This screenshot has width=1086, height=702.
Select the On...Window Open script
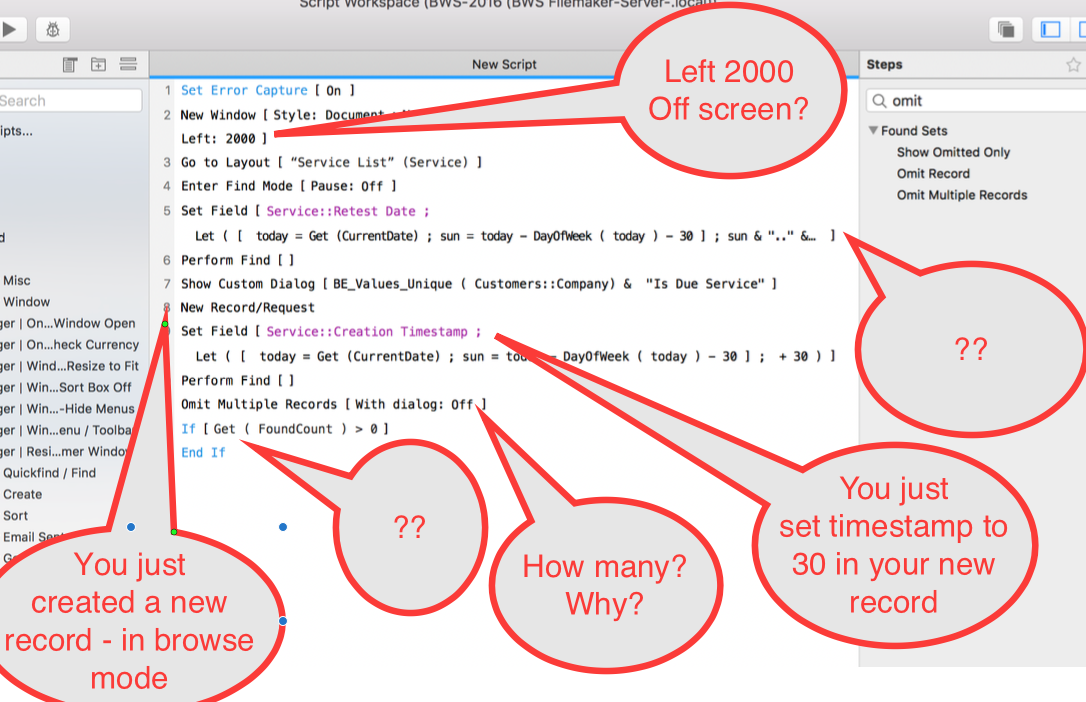68,323
